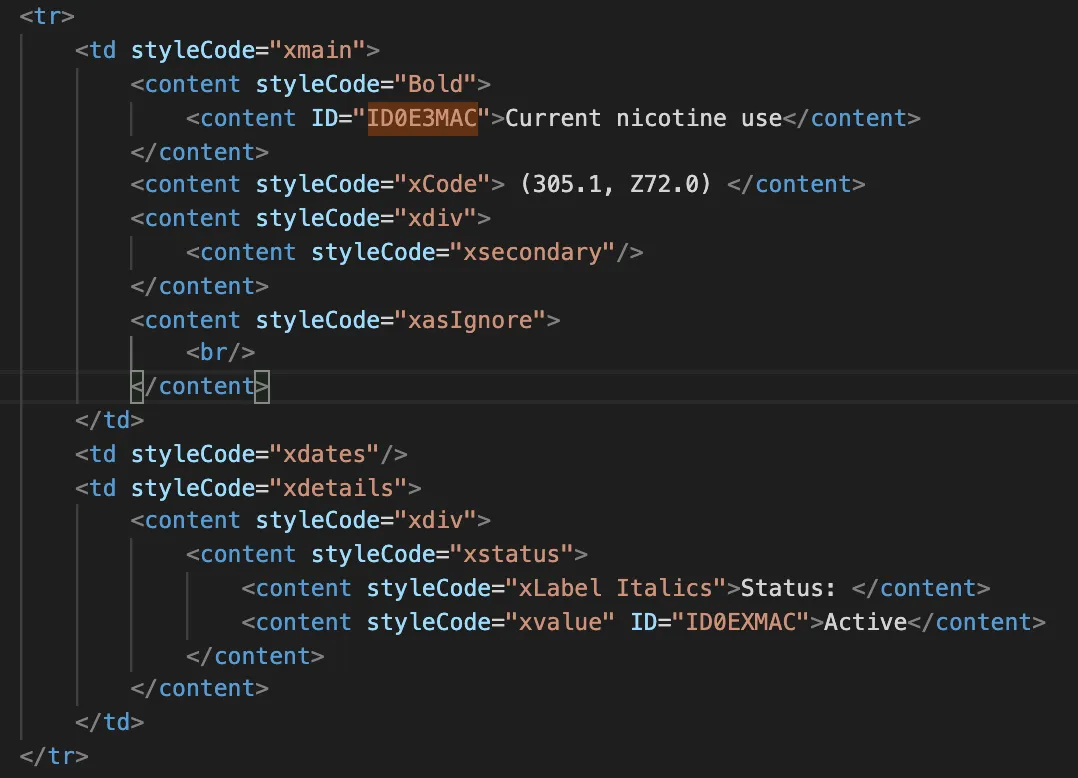Click the "Status:" label text

(x=788, y=588)
